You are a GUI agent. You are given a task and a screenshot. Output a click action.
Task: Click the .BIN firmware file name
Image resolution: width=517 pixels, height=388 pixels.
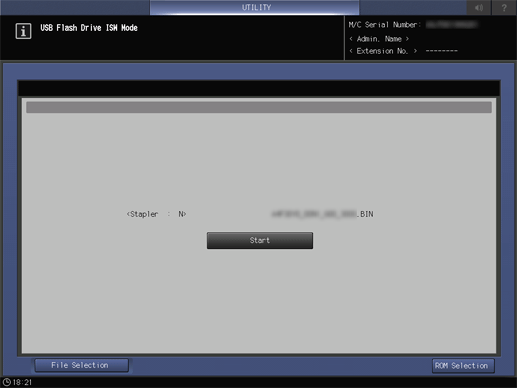coord(322,214)
